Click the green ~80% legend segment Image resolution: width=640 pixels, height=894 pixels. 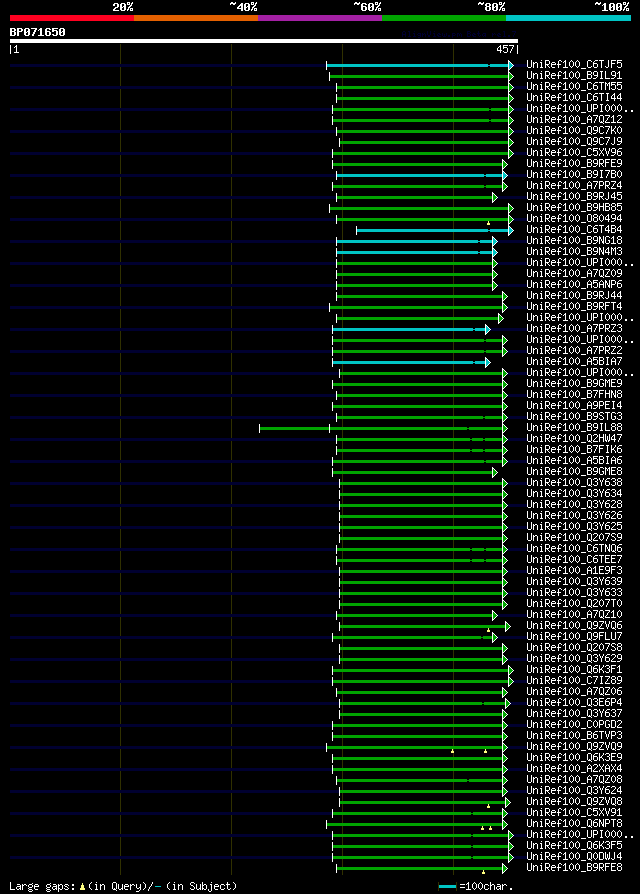pos(444,18)
